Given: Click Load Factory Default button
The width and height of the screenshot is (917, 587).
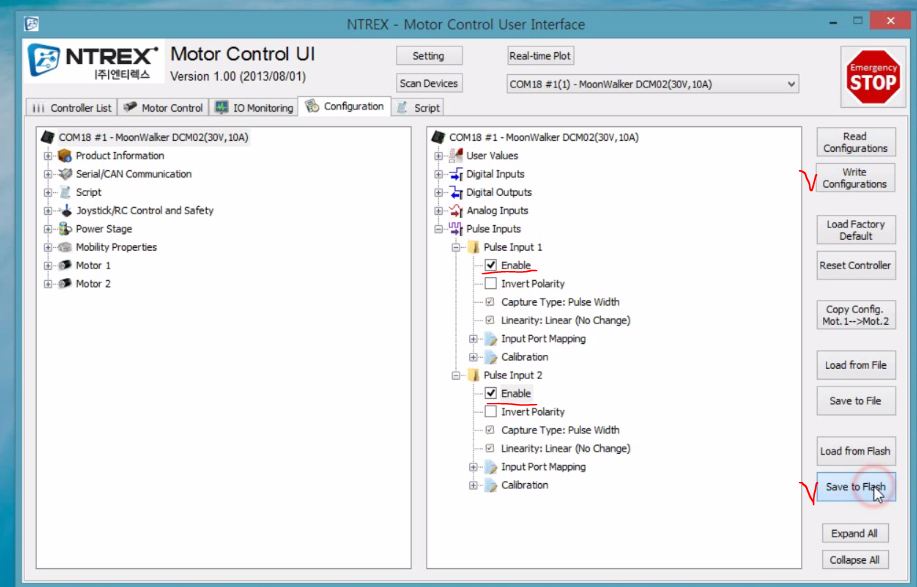Looking at the screenshot, I should [x=855, y=230].
